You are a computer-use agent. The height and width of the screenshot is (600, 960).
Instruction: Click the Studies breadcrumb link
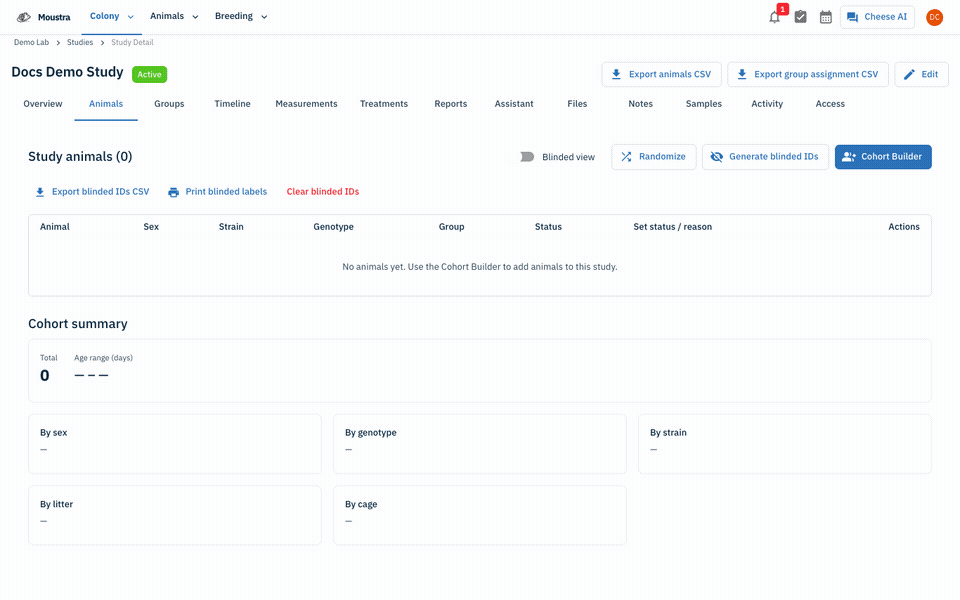click(x=80, y=42)
